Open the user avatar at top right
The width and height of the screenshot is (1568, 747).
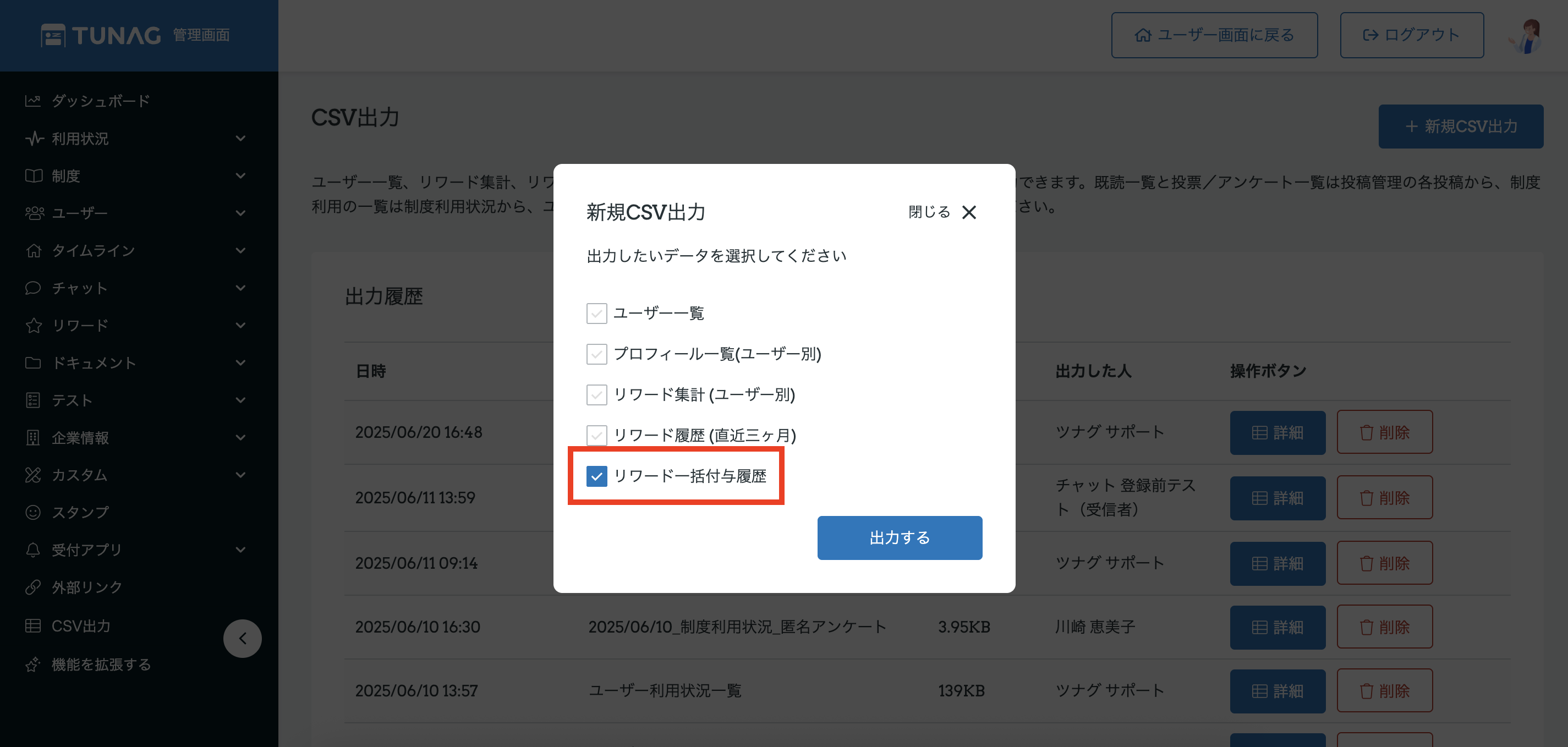click(x=1527, y=35)
